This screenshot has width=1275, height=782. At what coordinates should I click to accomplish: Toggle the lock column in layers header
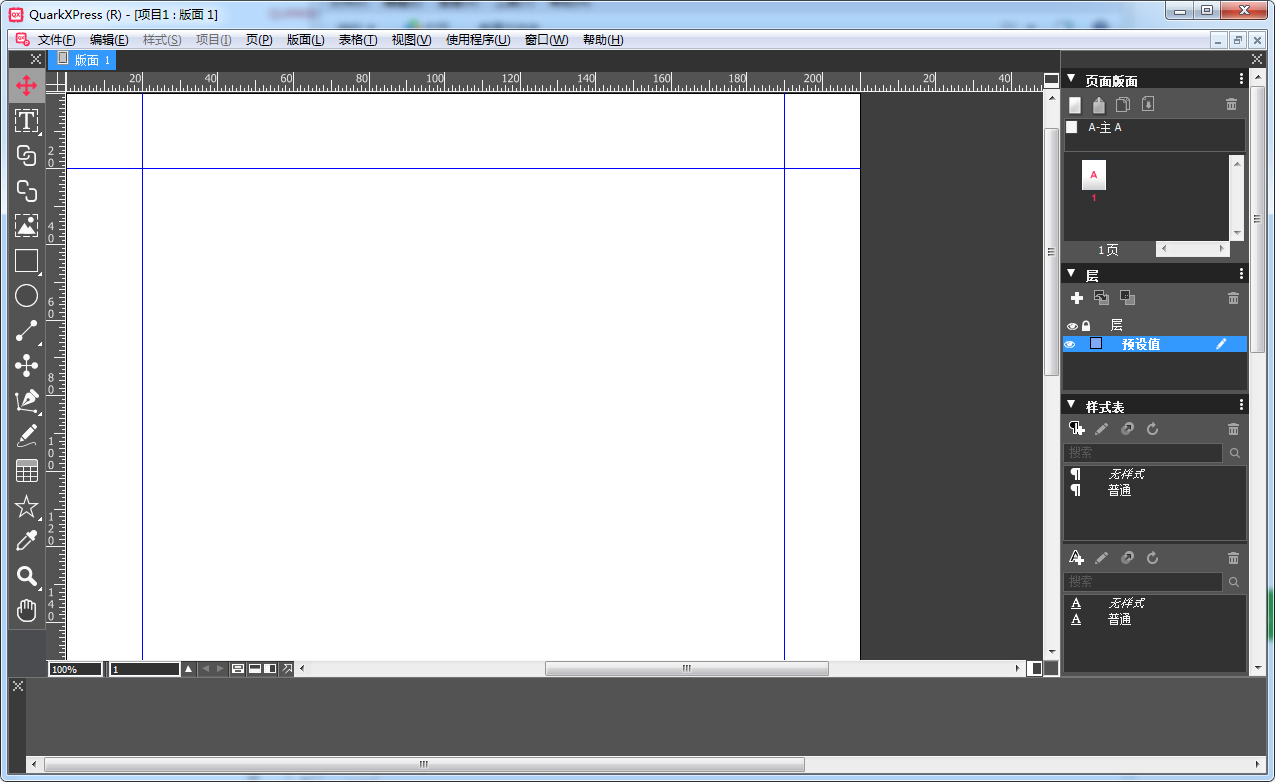coord(1086,326)
